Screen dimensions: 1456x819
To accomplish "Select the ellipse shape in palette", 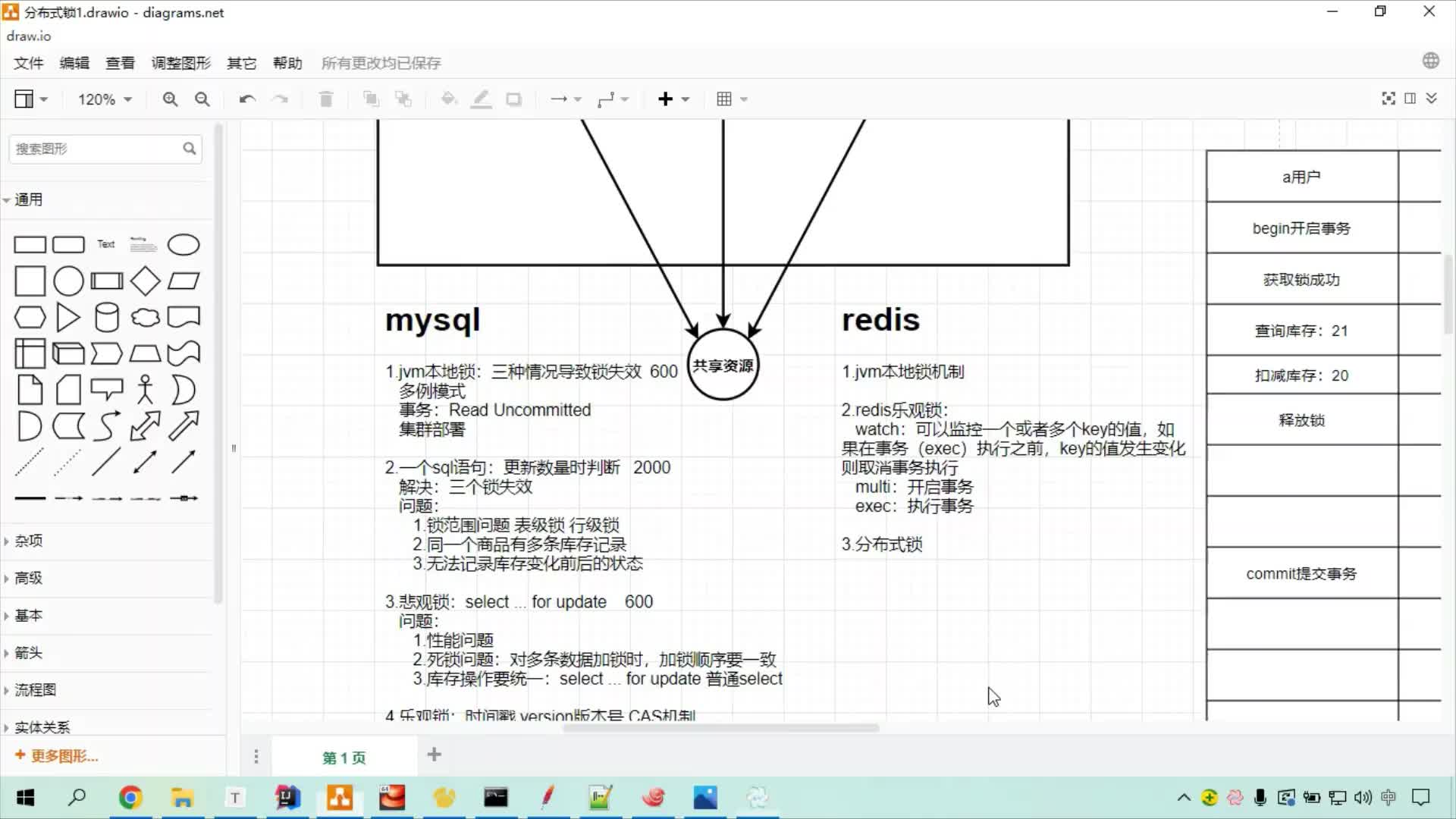I will [x=184, y=245].
